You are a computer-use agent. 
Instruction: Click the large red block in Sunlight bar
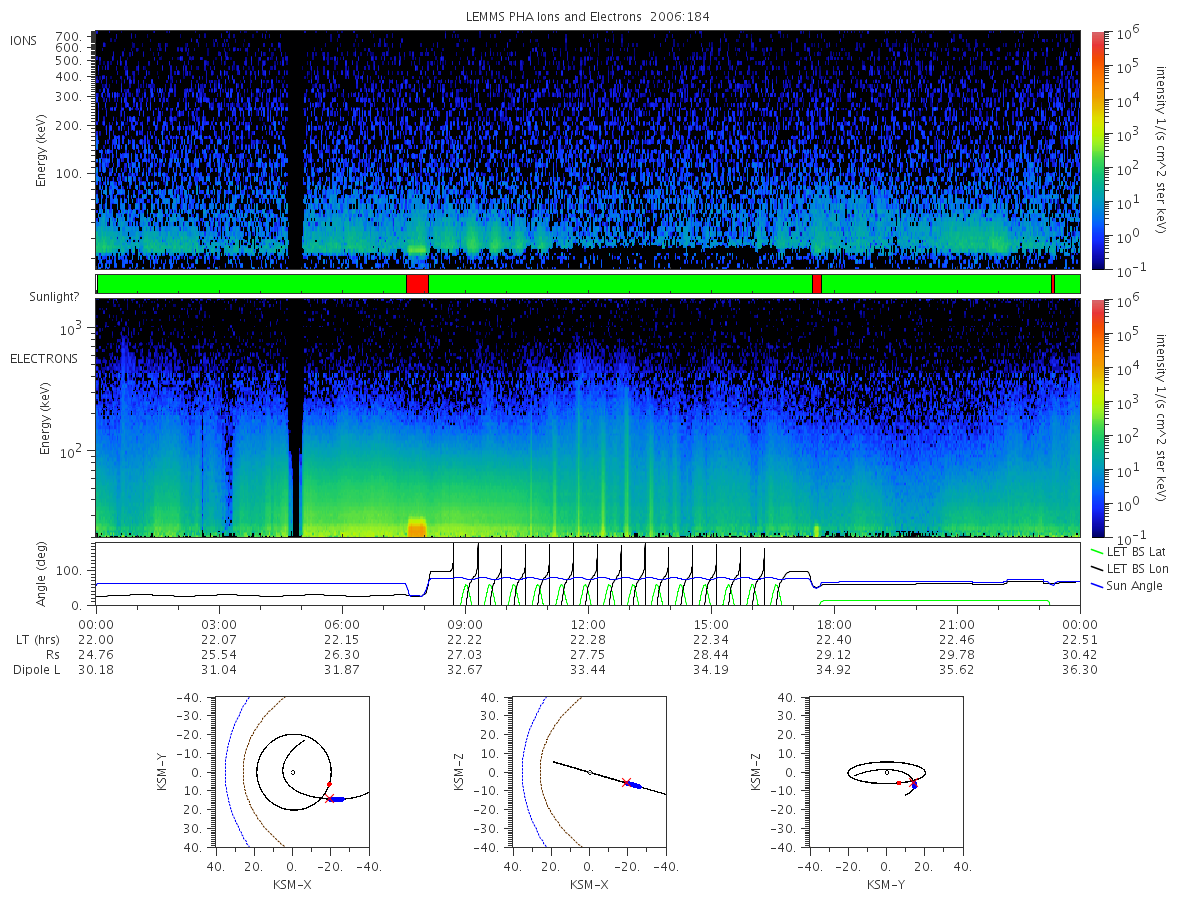point(417,284)
